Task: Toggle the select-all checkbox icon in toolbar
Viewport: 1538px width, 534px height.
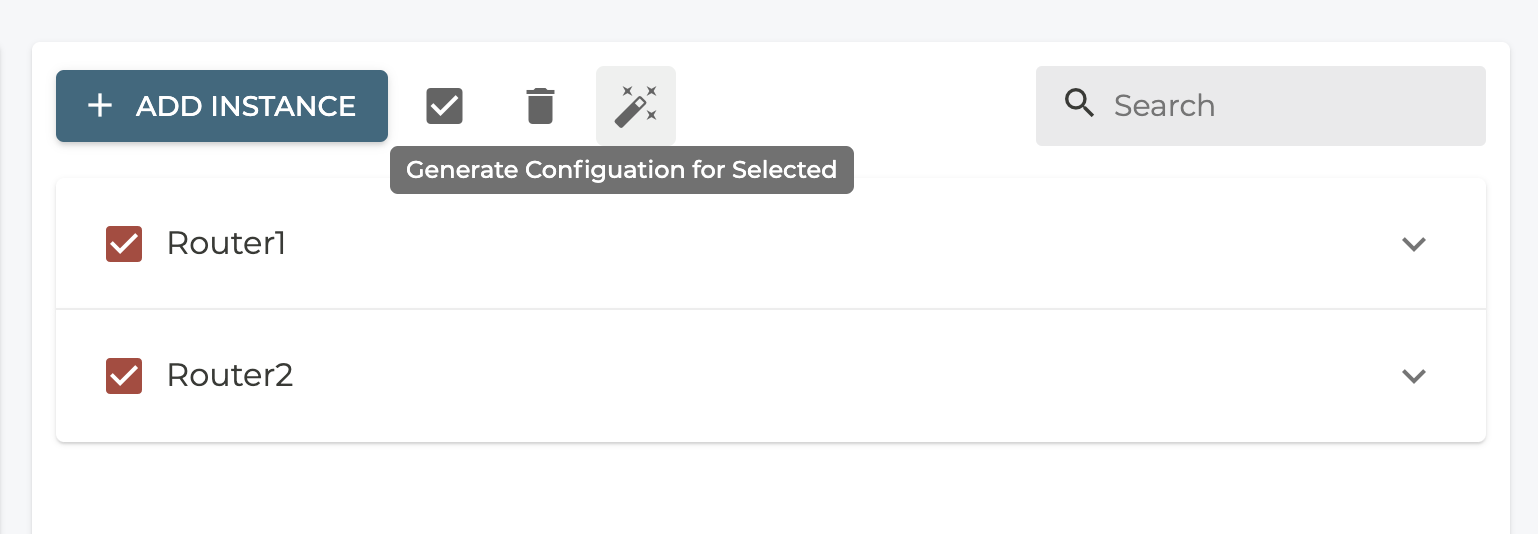Action: pyautogui.click(x=444, y=106)
